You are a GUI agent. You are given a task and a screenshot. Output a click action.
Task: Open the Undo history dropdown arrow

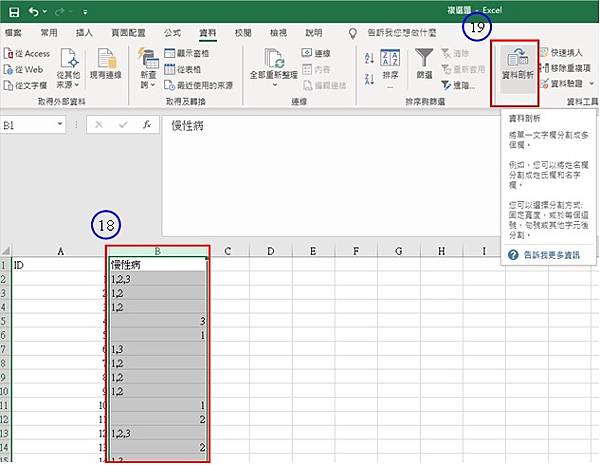(45, 12)
